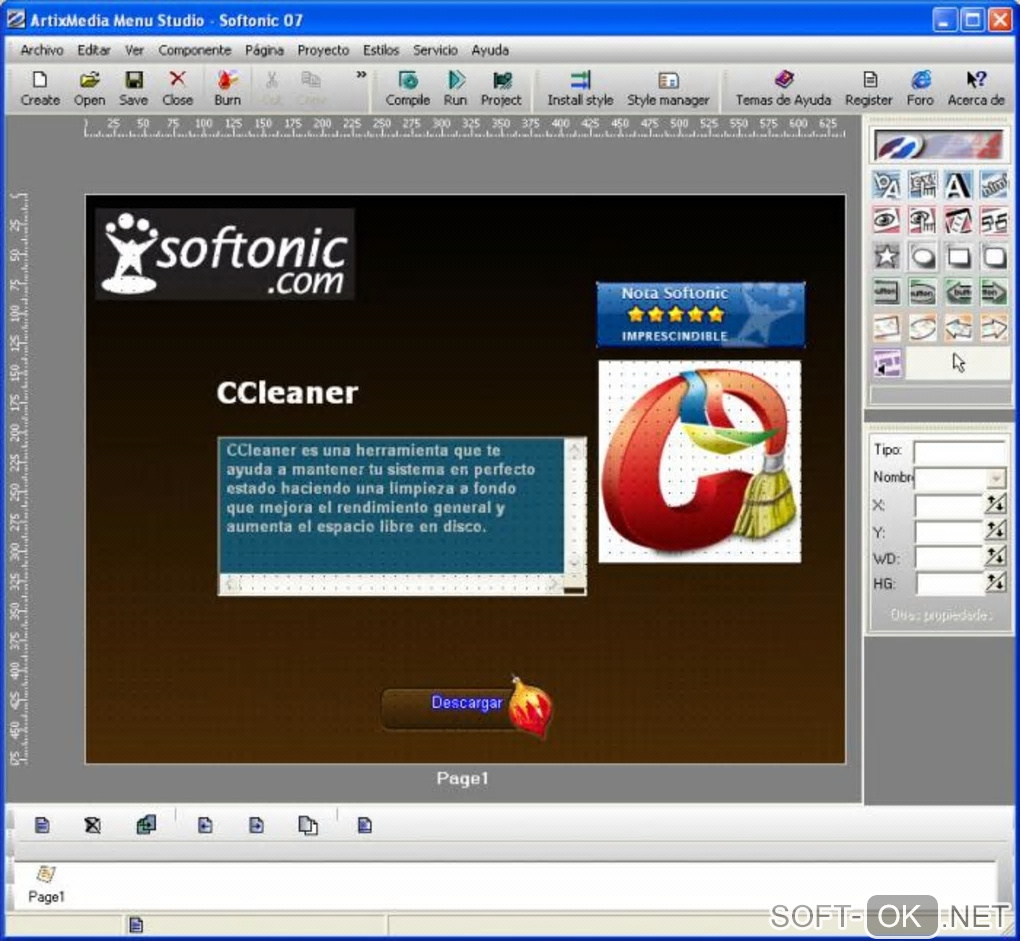
Task: Select the star shape component
Action: pyautogui.click(x=887, y=256)
